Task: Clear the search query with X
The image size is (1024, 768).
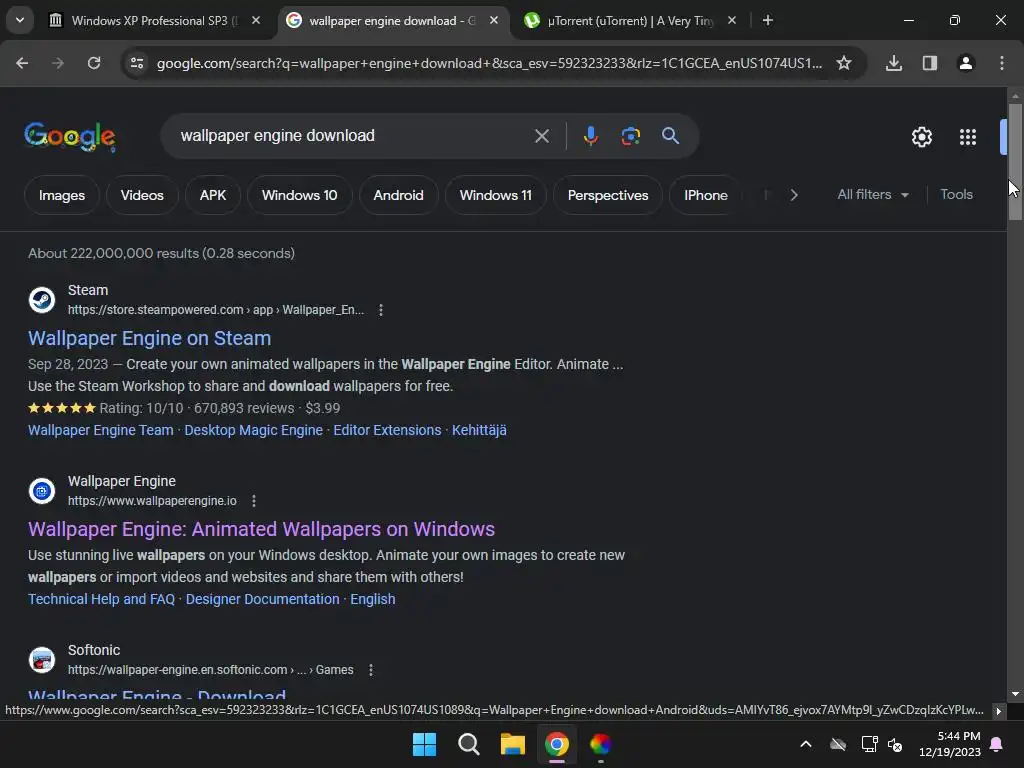Action: 541,136
